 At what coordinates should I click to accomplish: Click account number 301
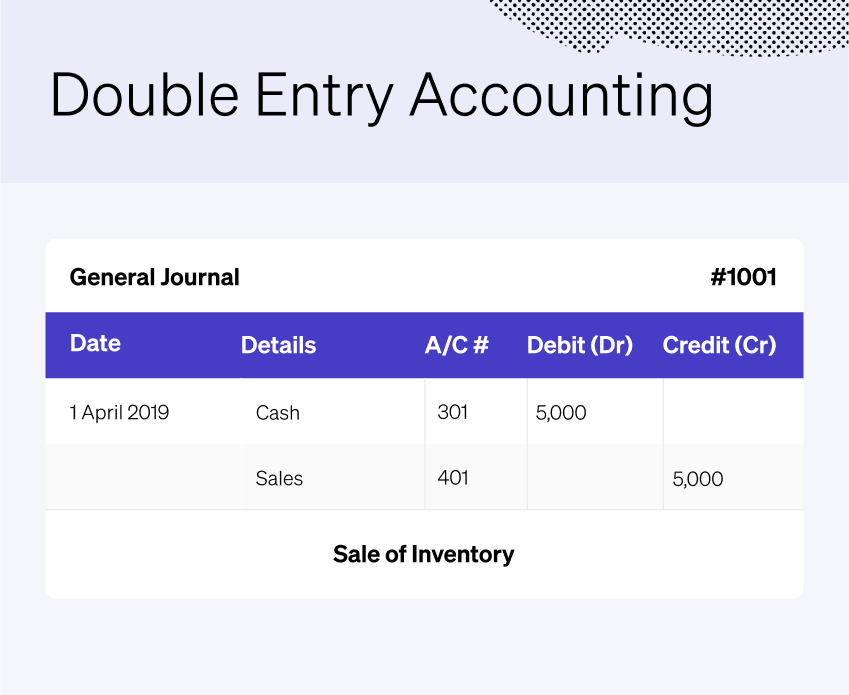(452, 411)
